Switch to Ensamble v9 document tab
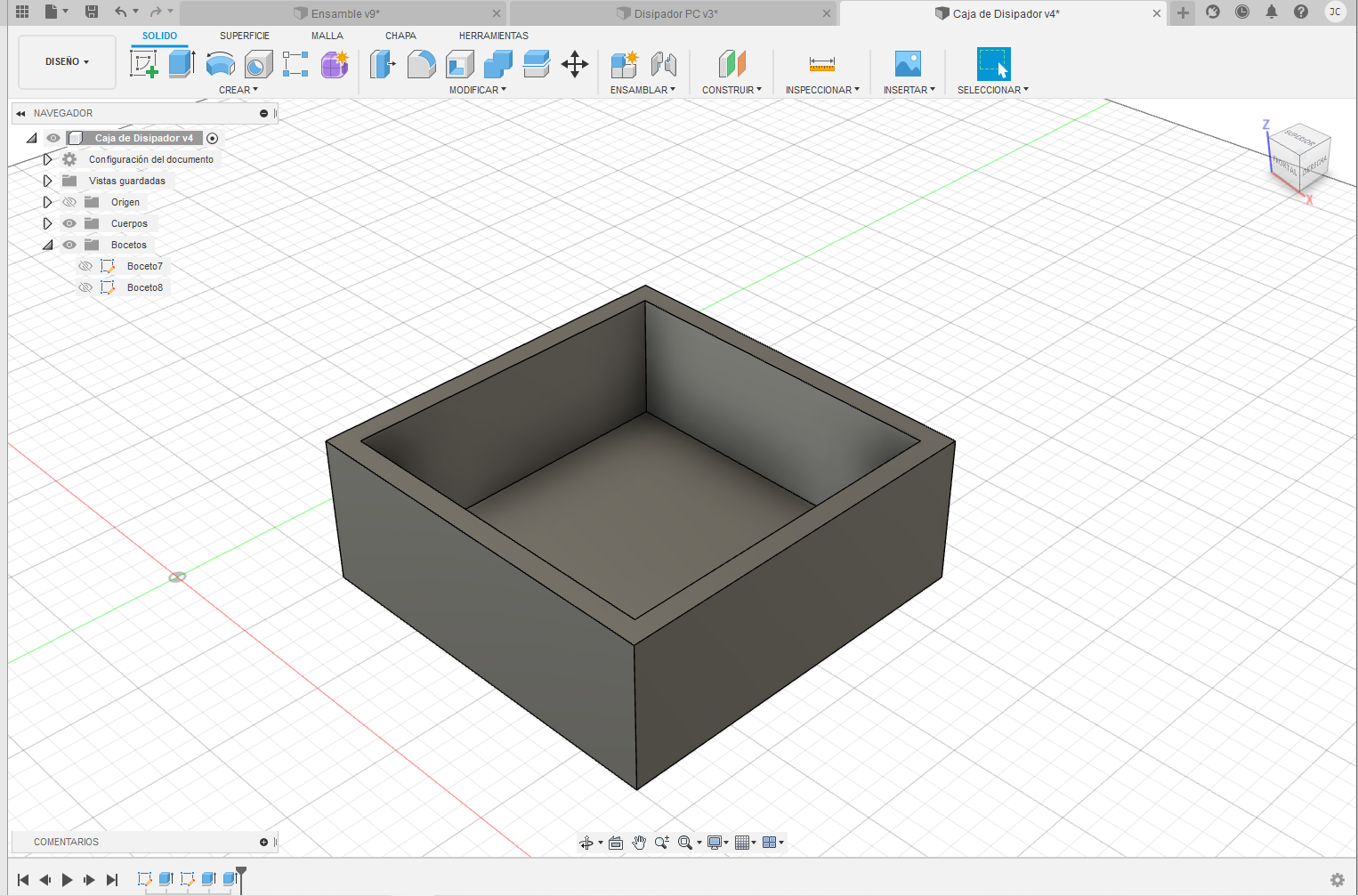The width and height of the screenshot is (1358, 896). (x=344, y=13)
